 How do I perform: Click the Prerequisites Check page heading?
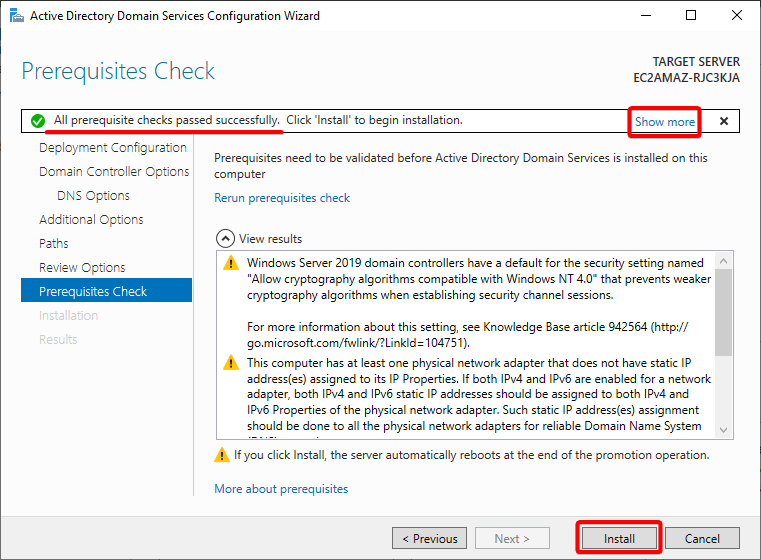coord(118,71)
